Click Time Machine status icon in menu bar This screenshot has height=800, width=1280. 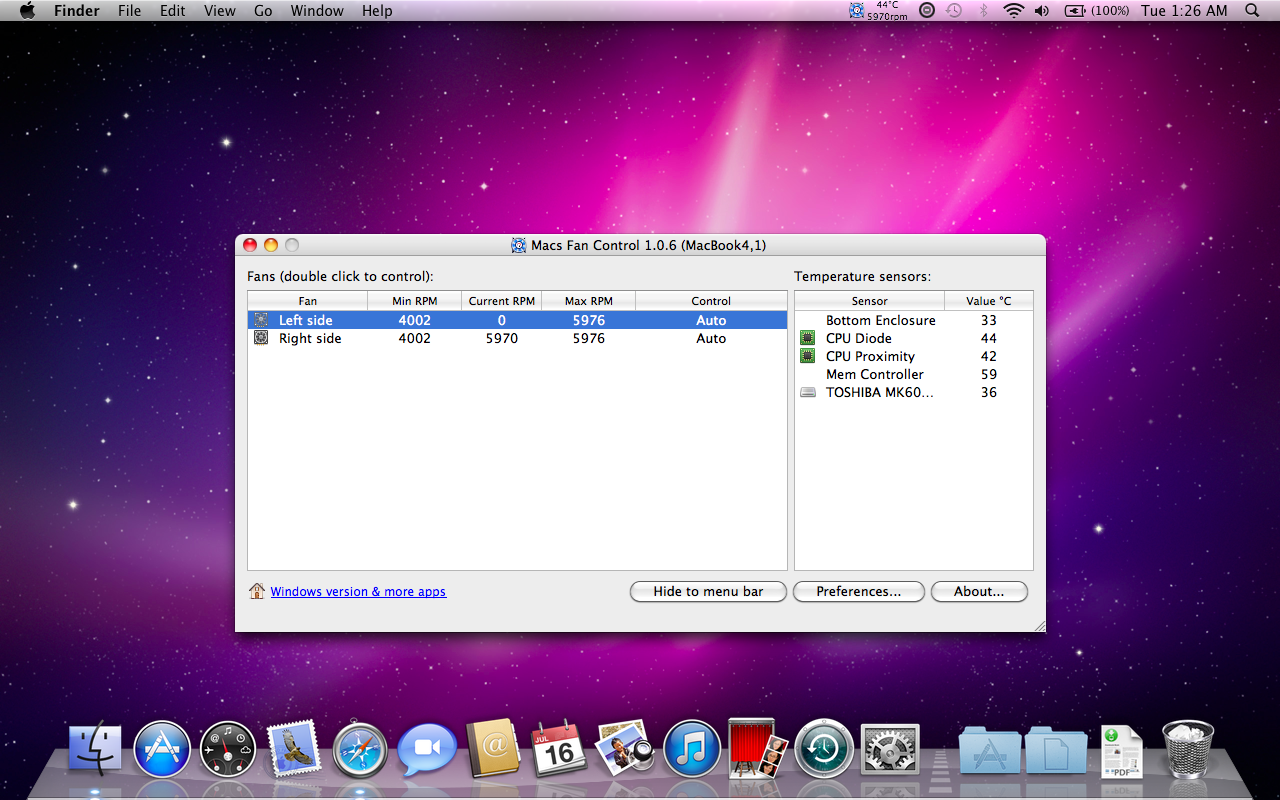click(x=954, y=10)
